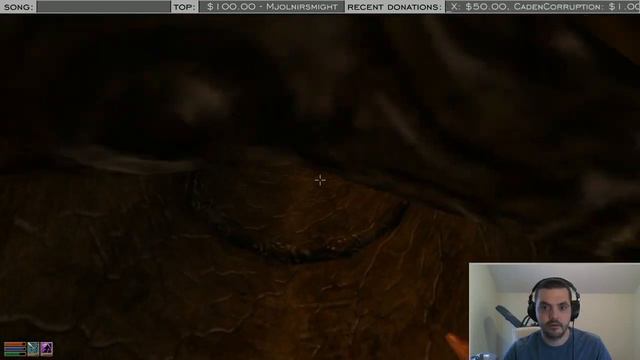Click the "Top:" label
Viewport: 640px width, 360px height.
pyautogui.click(x=184, y=7)
